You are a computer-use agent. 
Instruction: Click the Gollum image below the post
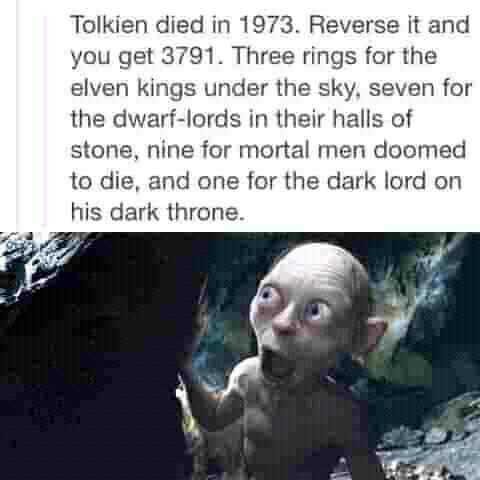pos(240,356)
